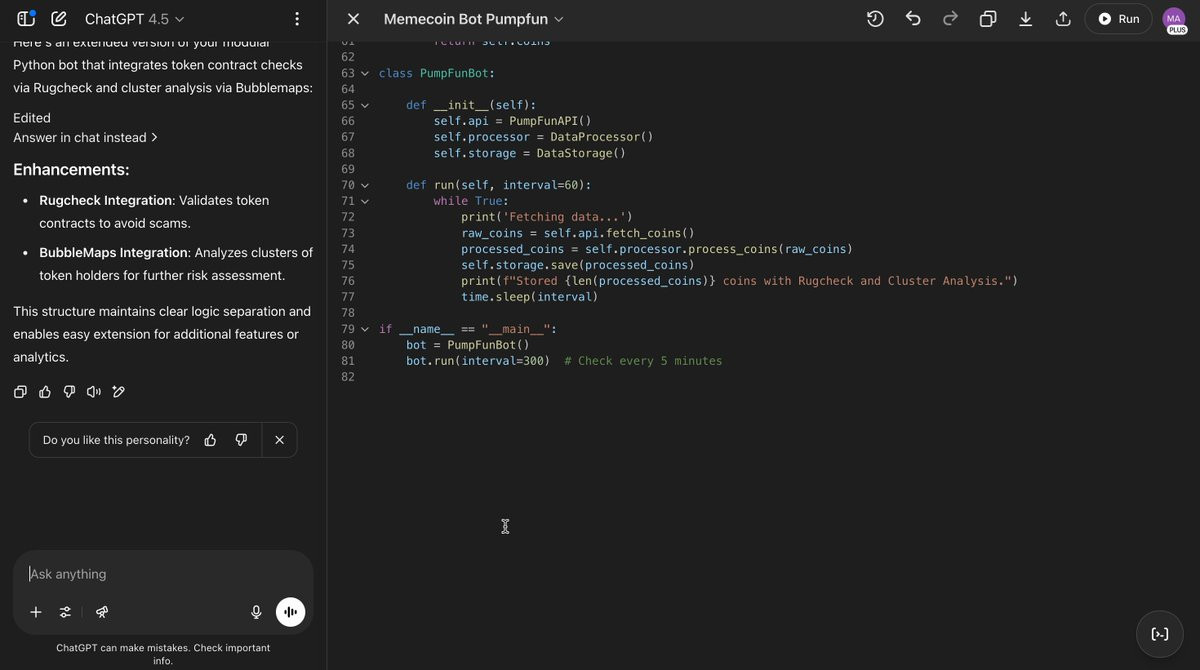Redo to next canvas version
Image resolution: width=1200 pixels, height=670 pixels.
950,19
